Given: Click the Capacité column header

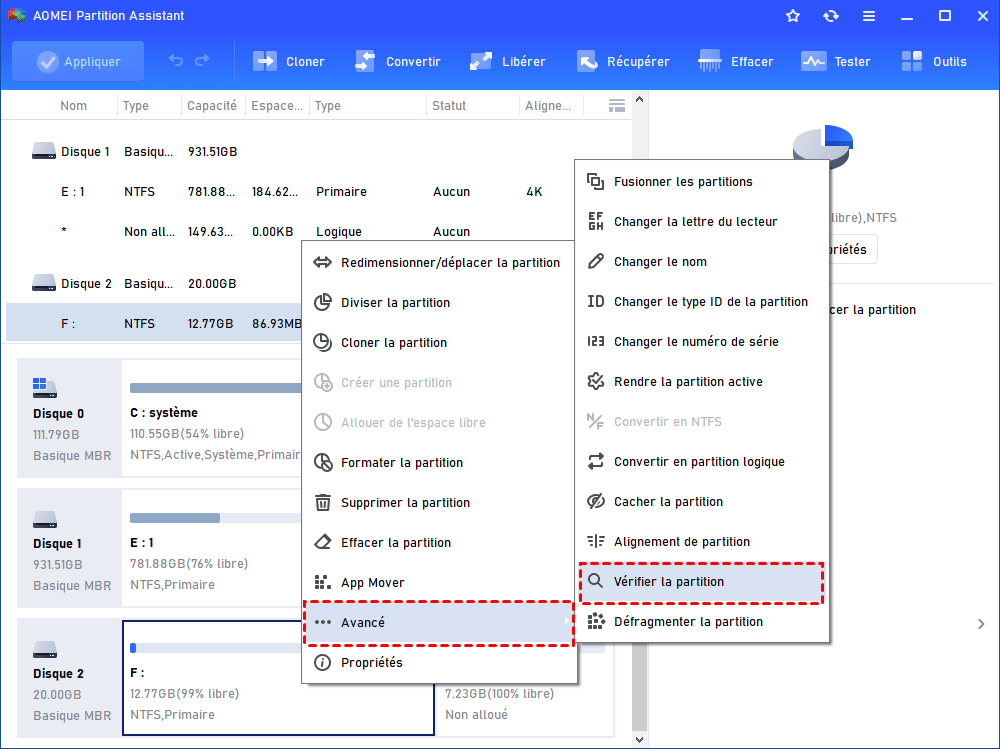Looking at the screenshot, I should (x=211, y=106).
